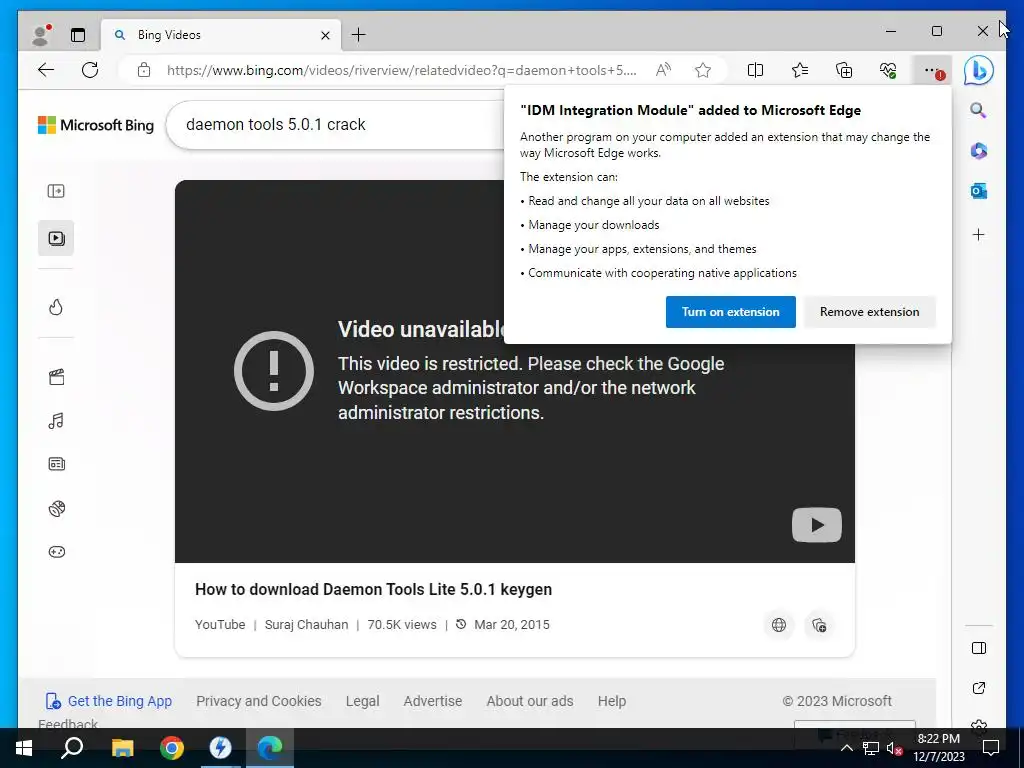This screenshot has width=1024, height=768.
Task: Open About our ads link
Action: pyautogui.click(x=530, y=701)
